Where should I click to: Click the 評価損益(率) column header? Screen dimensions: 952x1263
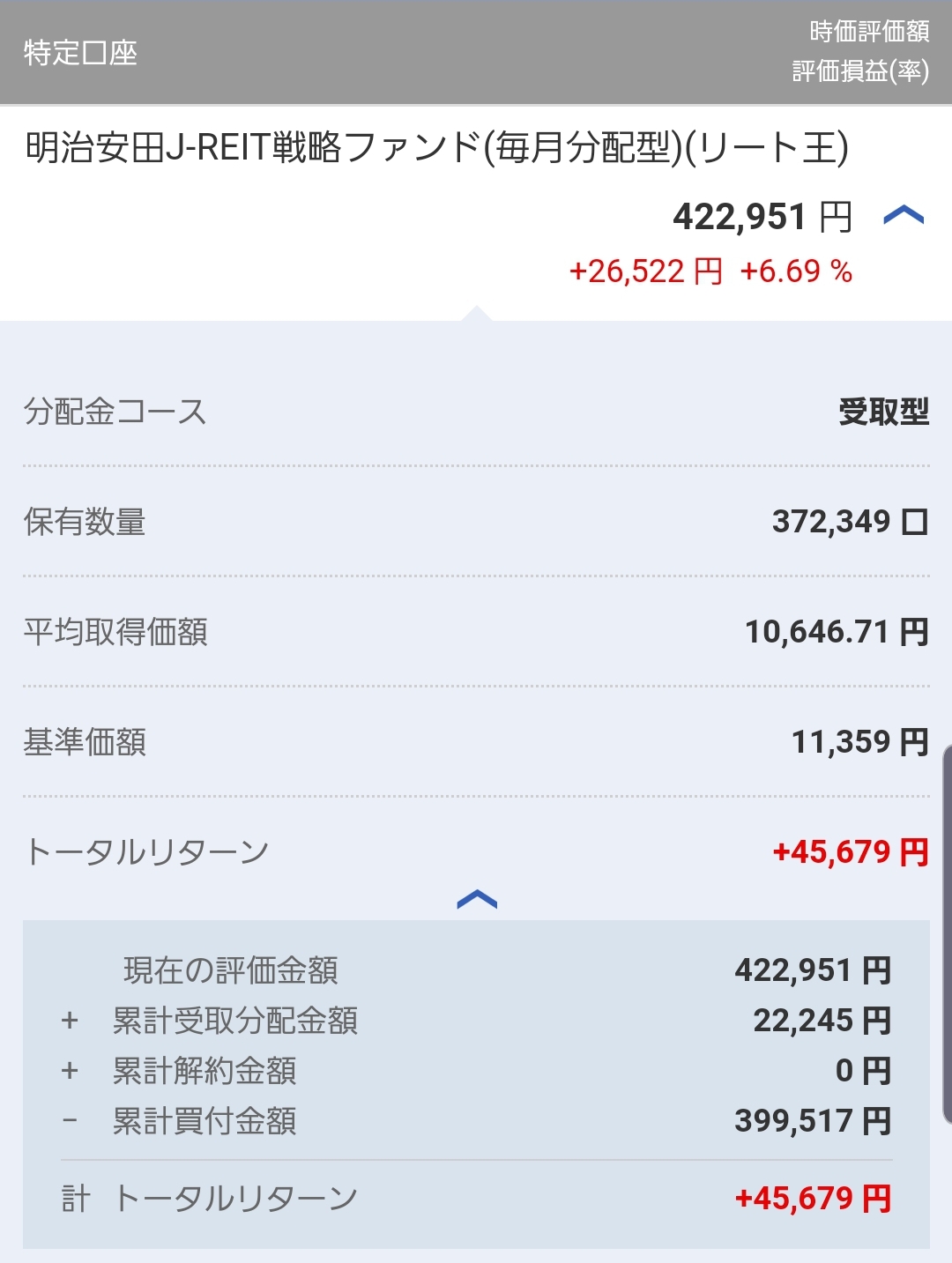(x=860, y=71)
